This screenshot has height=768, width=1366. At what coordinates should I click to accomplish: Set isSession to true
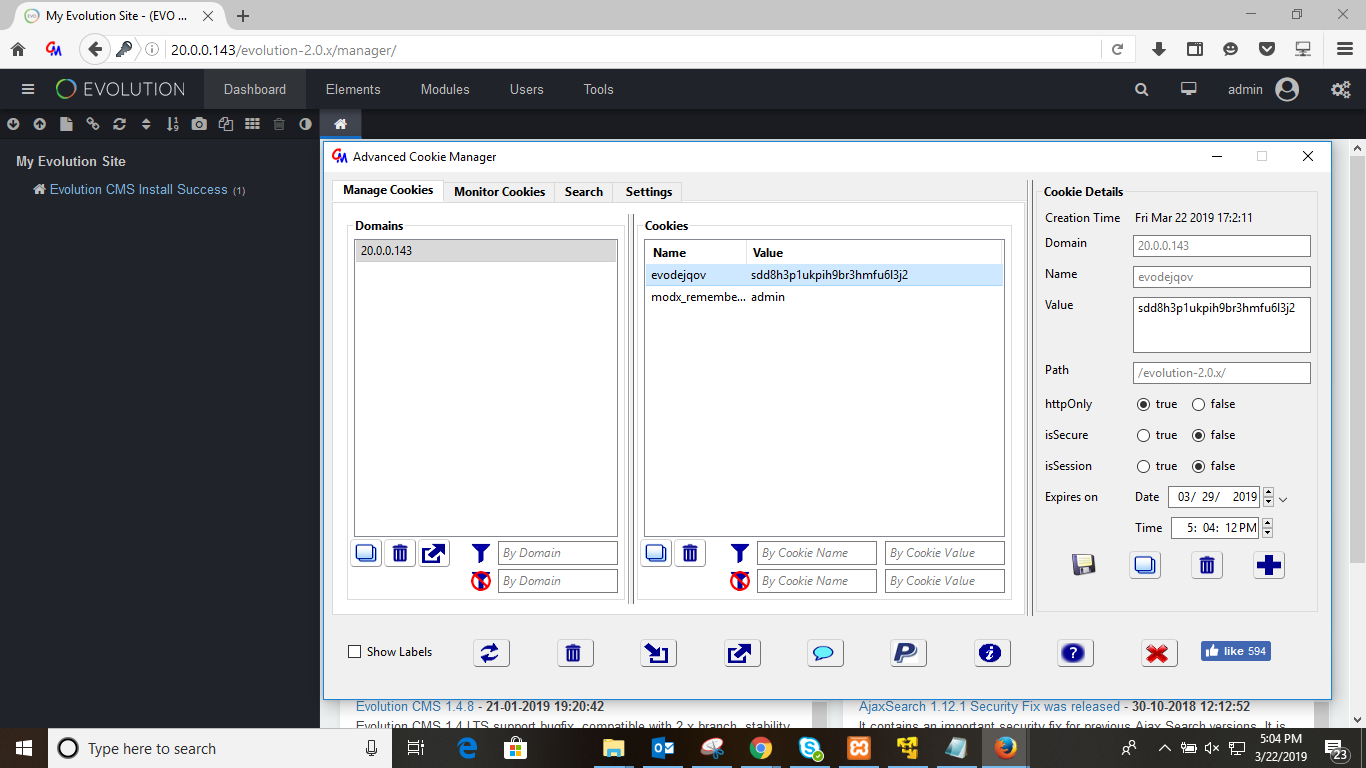1143,466
